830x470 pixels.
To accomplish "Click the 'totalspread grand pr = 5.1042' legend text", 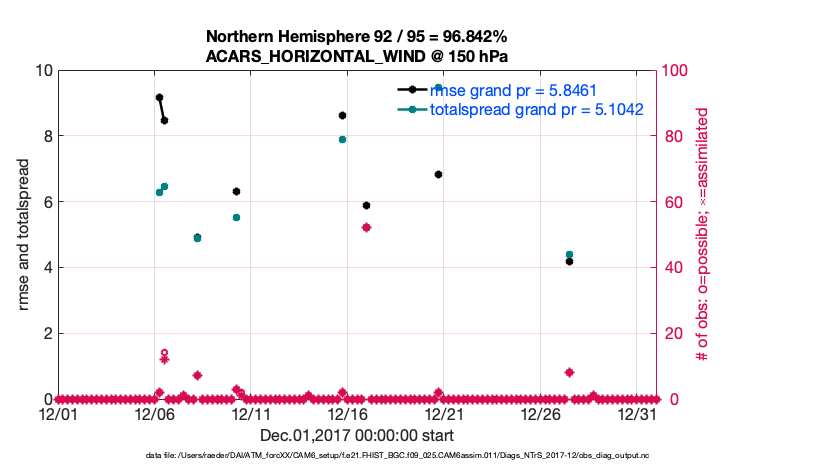I will point(536,109).
